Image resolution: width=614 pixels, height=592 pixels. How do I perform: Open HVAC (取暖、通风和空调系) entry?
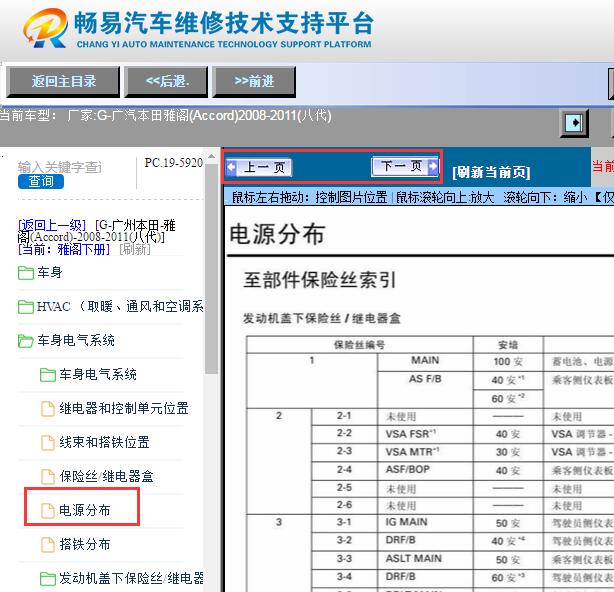tap(120, 307)
